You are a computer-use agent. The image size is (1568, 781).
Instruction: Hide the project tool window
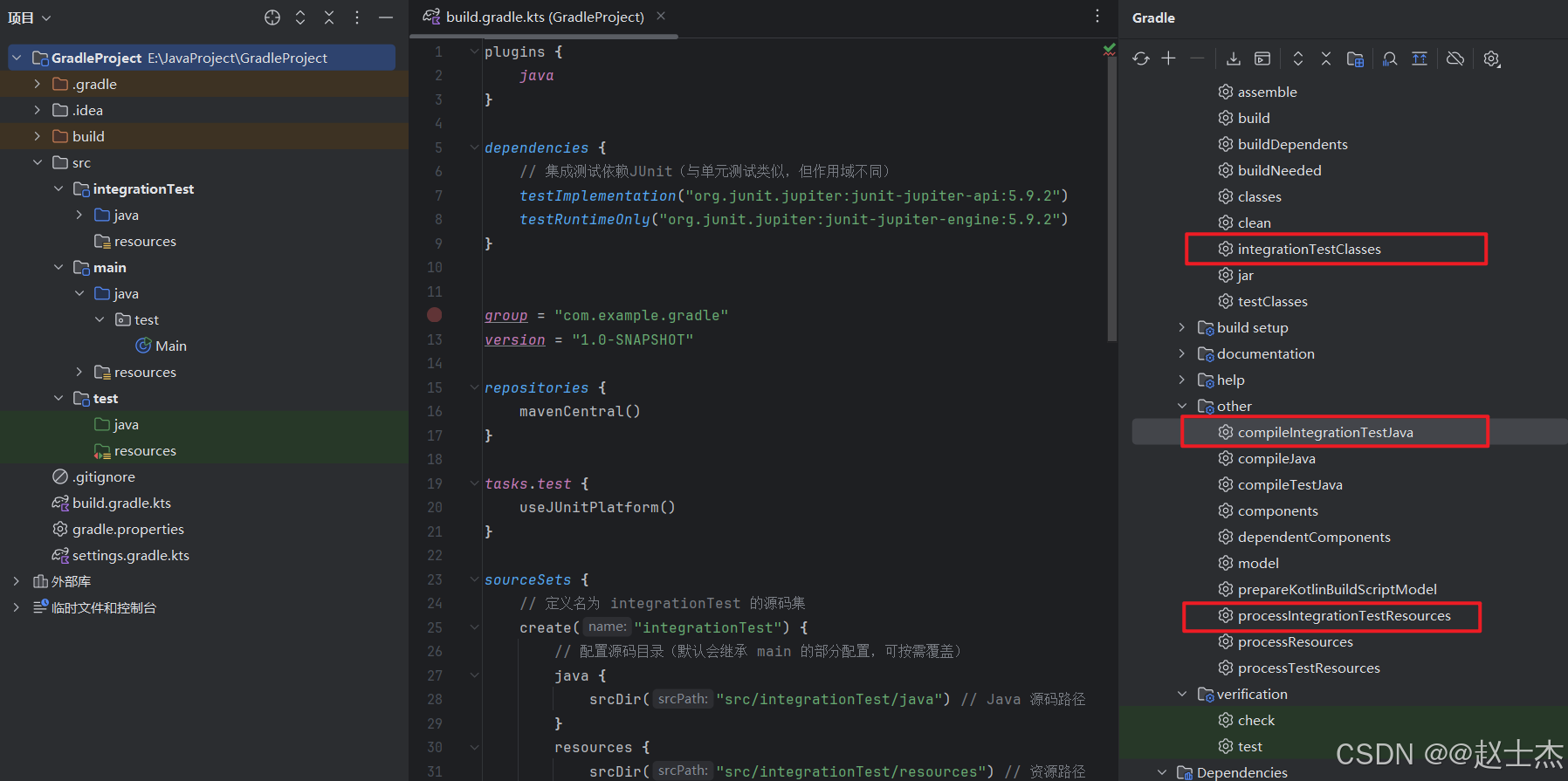coord(385,17)
